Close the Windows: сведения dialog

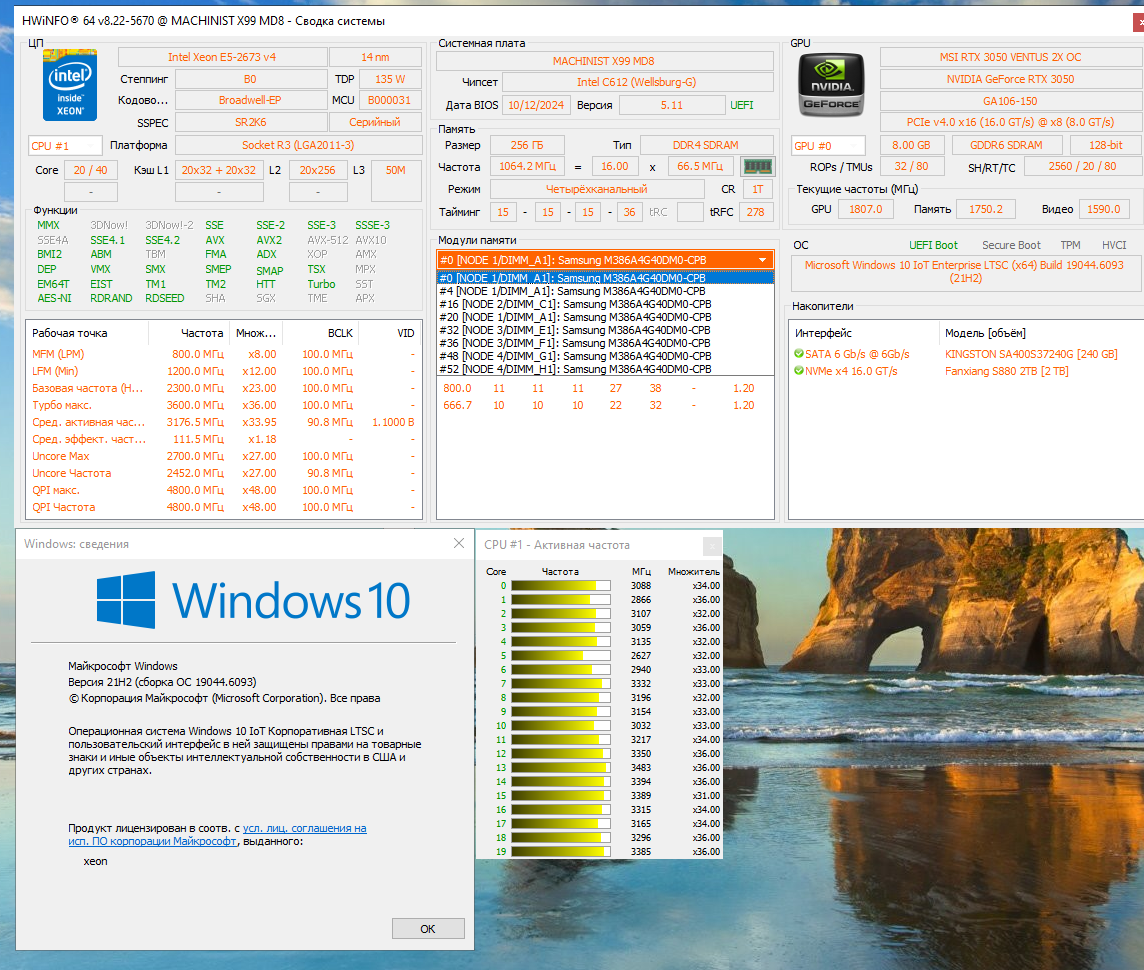(459, 543)
